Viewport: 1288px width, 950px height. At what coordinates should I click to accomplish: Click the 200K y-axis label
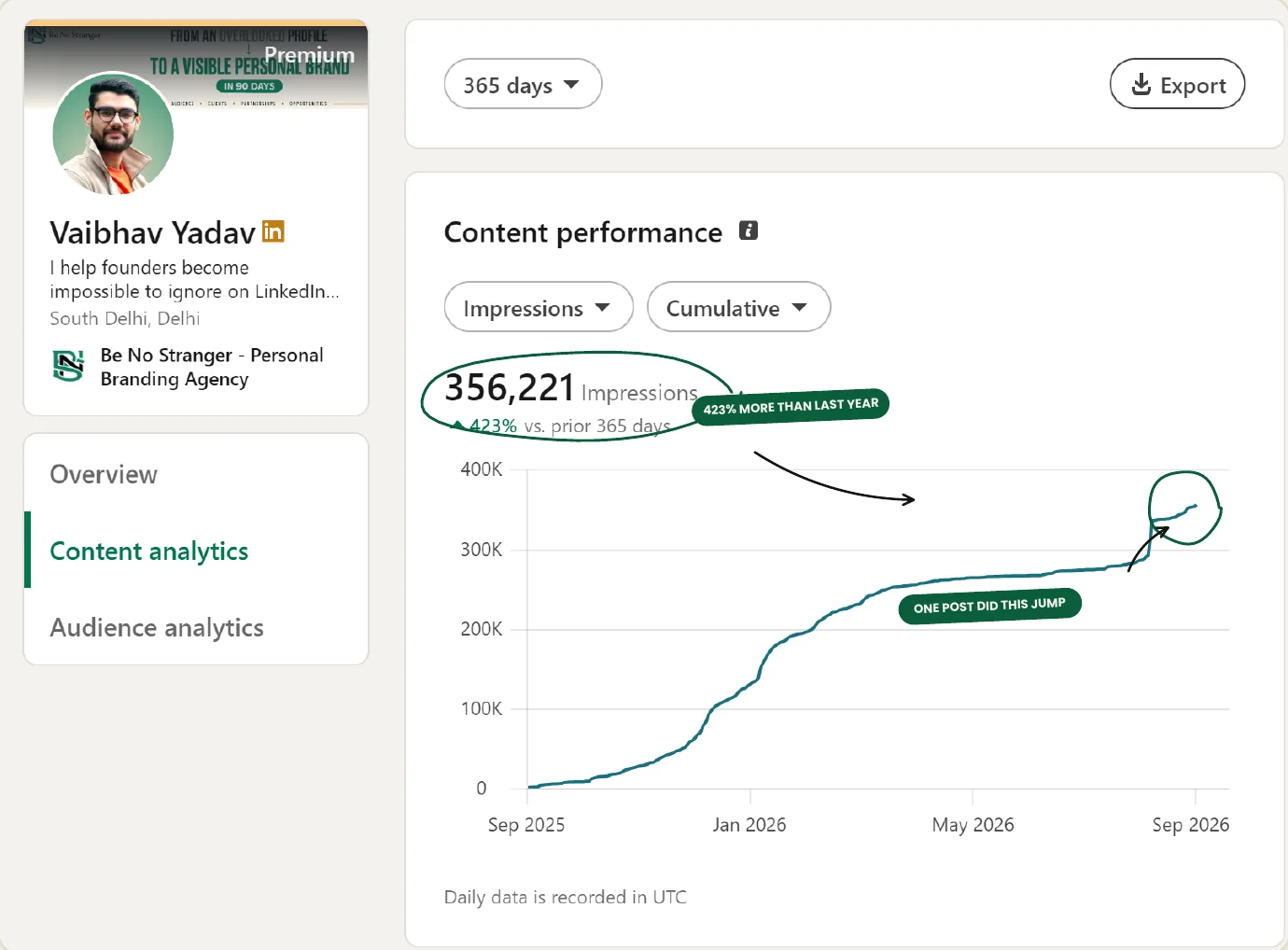tap(482, 629)
